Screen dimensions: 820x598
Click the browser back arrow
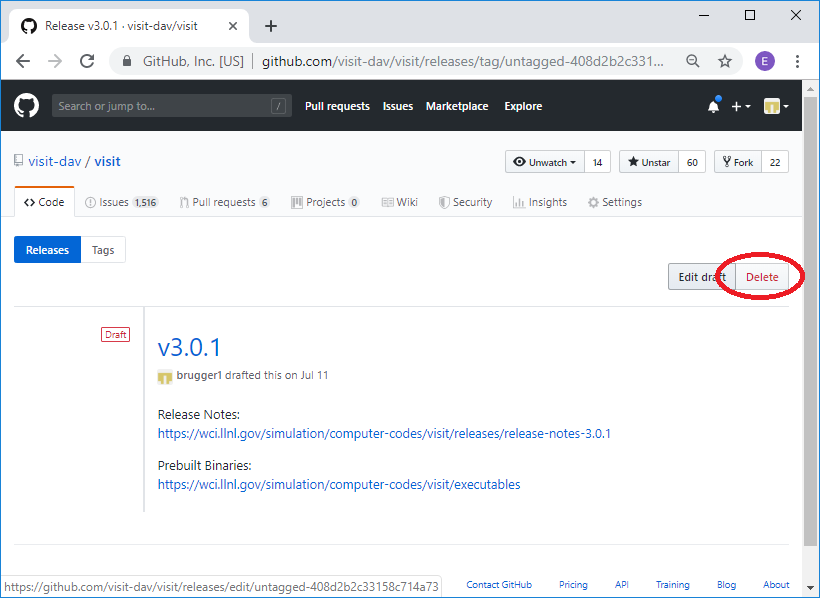pos(23,61)
